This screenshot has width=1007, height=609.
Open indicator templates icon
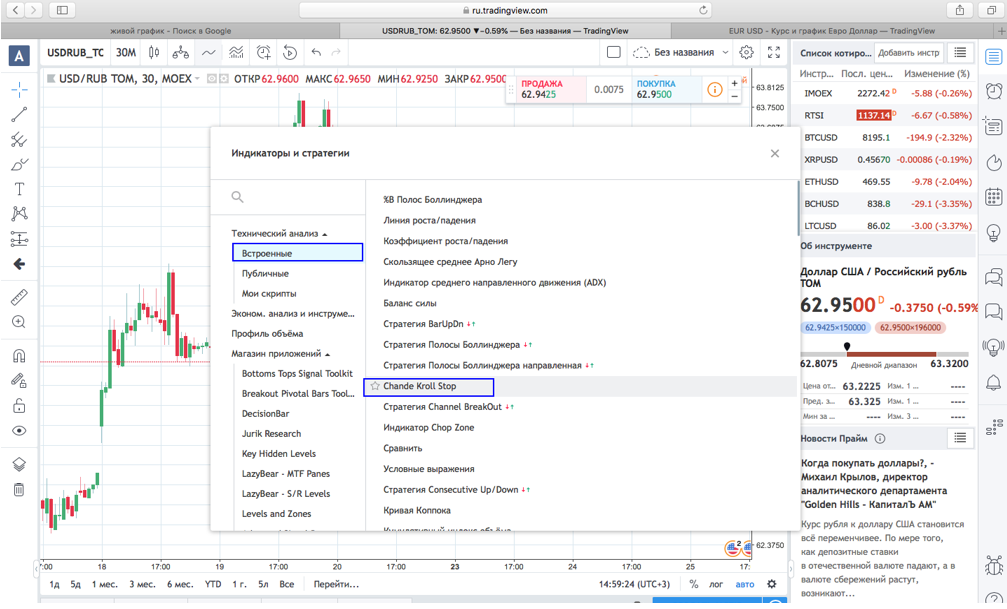point(236,53)
